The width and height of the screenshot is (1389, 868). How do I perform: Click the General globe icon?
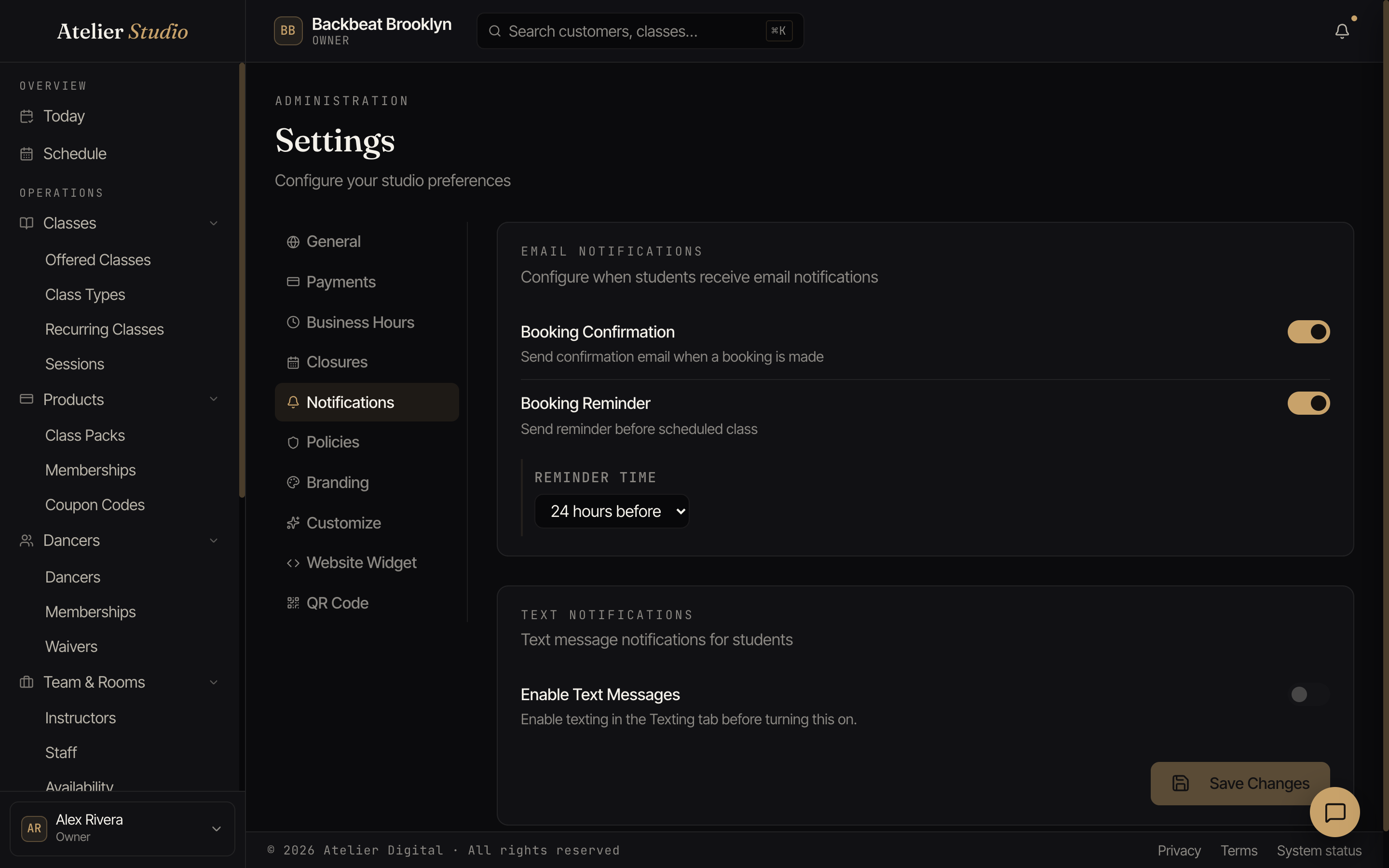[x=293, y=242]
